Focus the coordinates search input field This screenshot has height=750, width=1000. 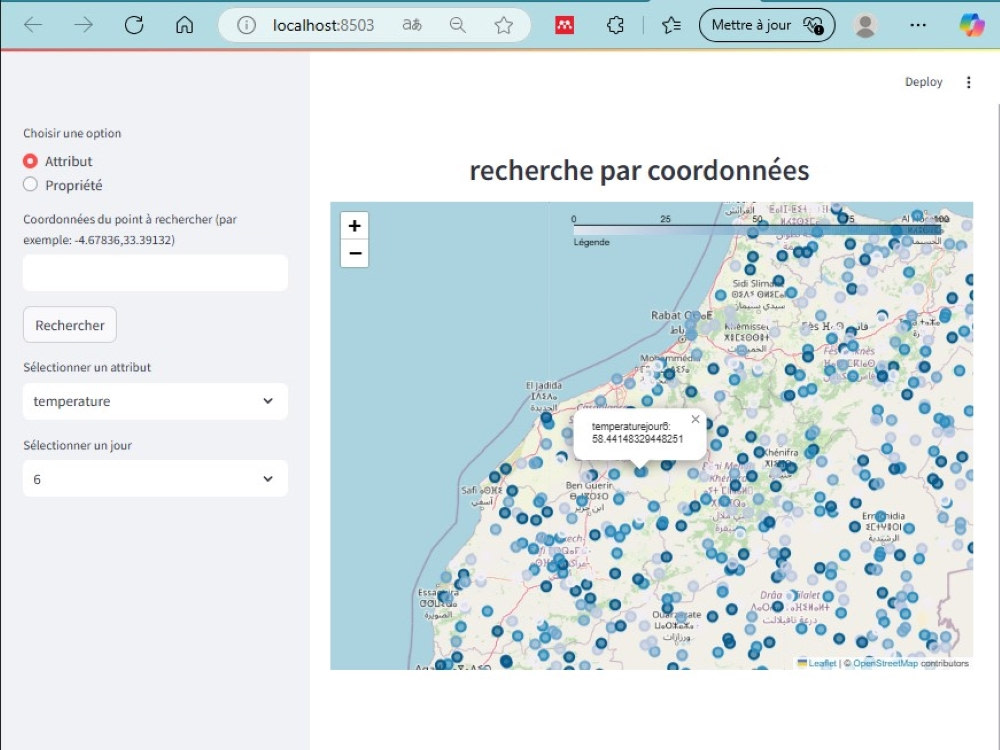coord(155,273)
